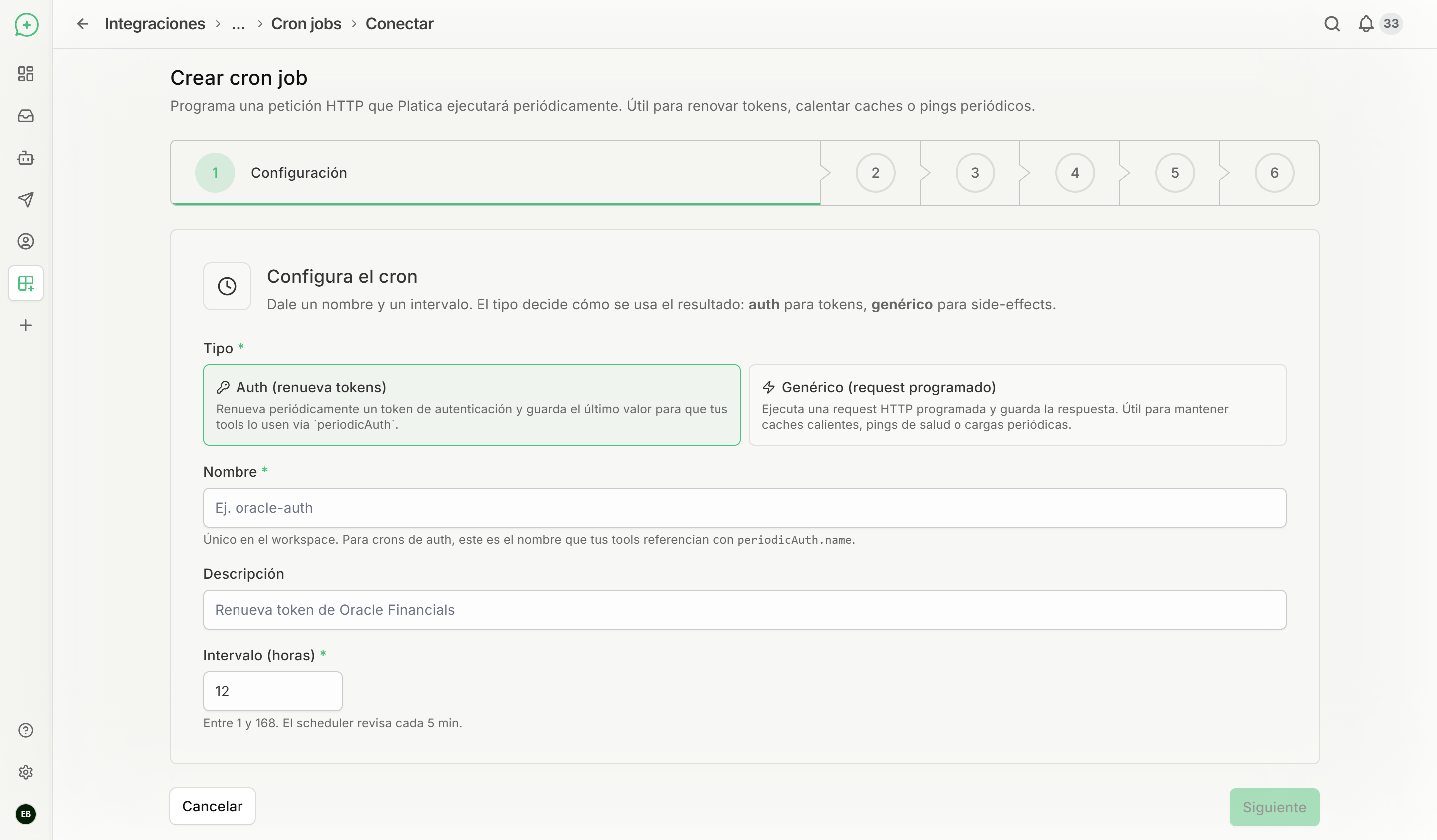This screenshot has height=840, width=1437.
Task: Focus the Intervalo (horas) field
Action: click(x=272, y=691)
